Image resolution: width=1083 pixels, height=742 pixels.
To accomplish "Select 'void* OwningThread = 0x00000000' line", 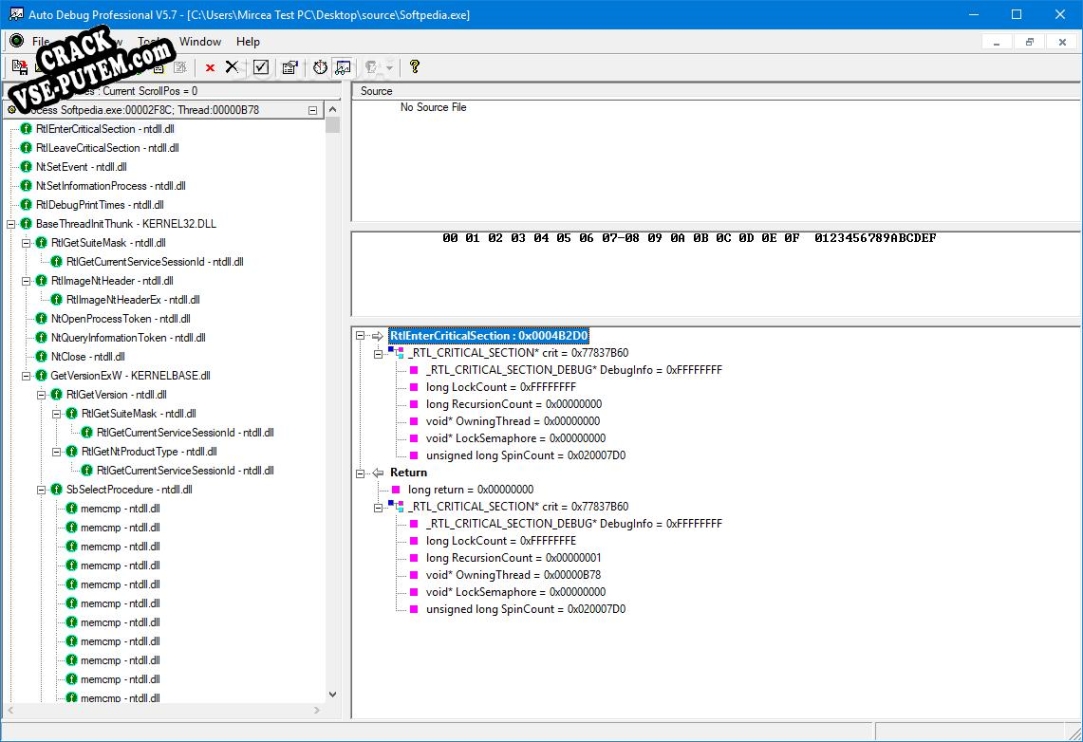I will click(x=512, y=421).
